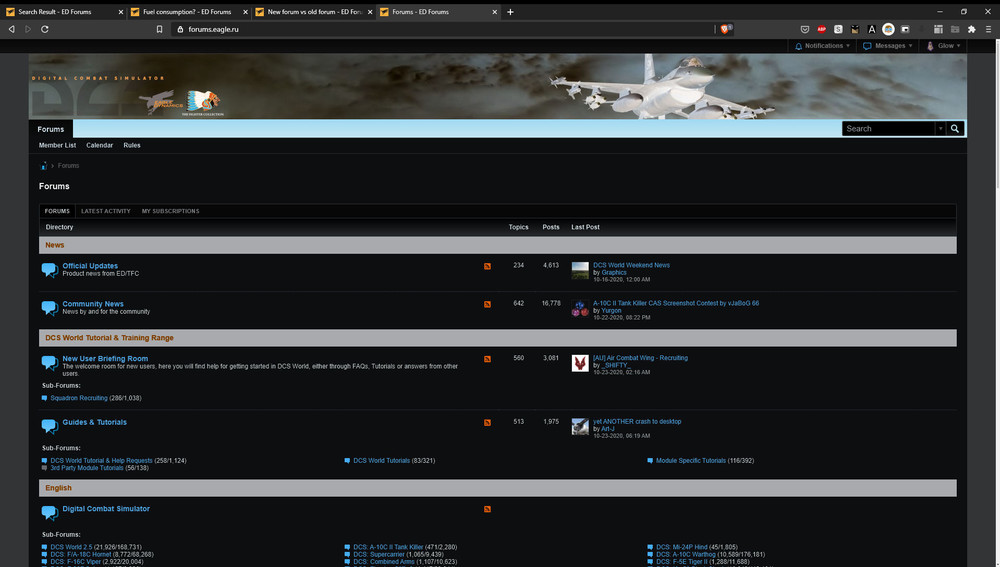The width and height of the screenshot is (1000, 567).
Task: Bookmark this page via the bookmark icon
Action: click(159, 29)
